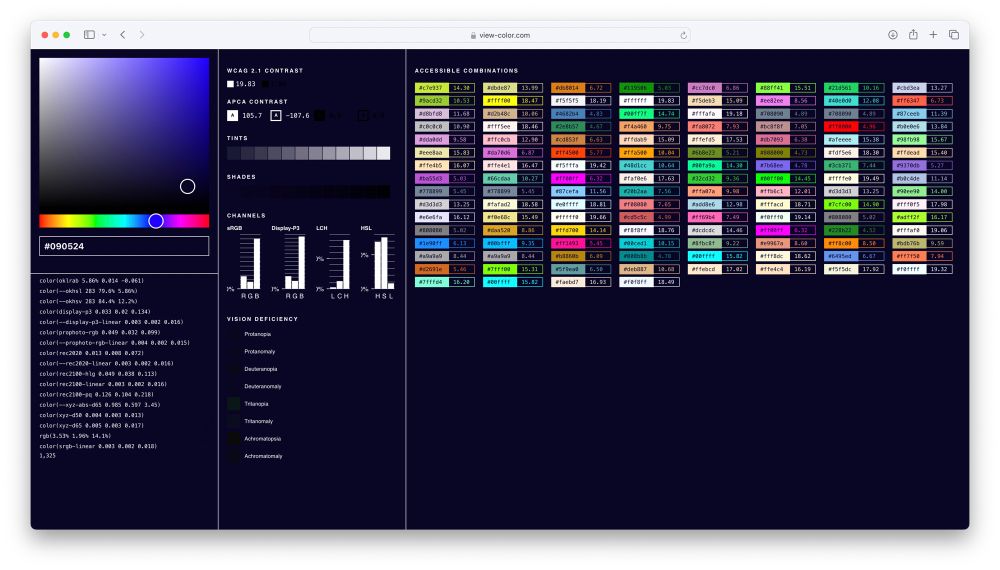This screenshot has height=570, width=1000.
Task: Click the saturation-brightness gradient picker area
Action: click(x=124, y=135)
